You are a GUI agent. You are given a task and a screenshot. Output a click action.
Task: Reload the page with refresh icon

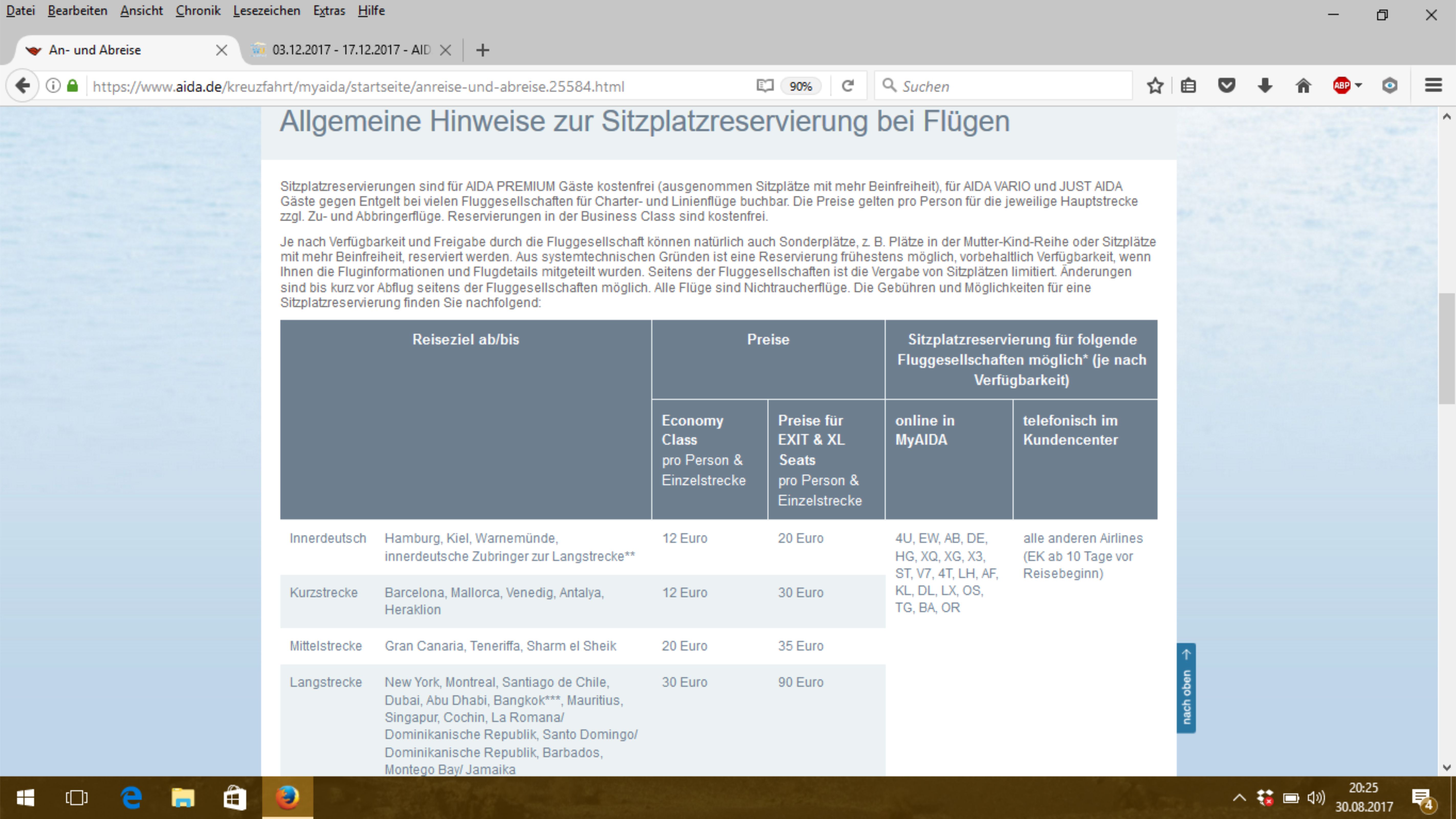847,86
